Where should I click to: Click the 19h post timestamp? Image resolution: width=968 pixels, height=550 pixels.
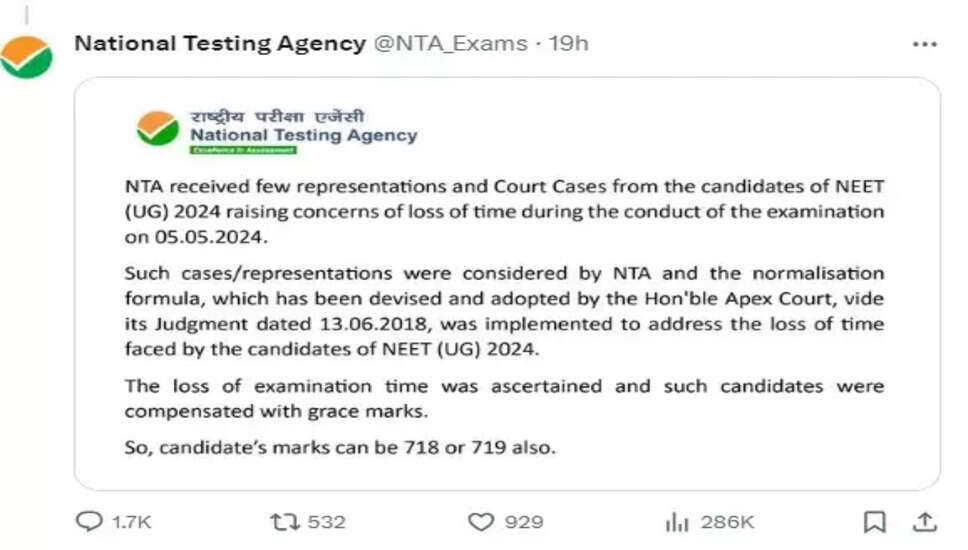pos(570,43)
